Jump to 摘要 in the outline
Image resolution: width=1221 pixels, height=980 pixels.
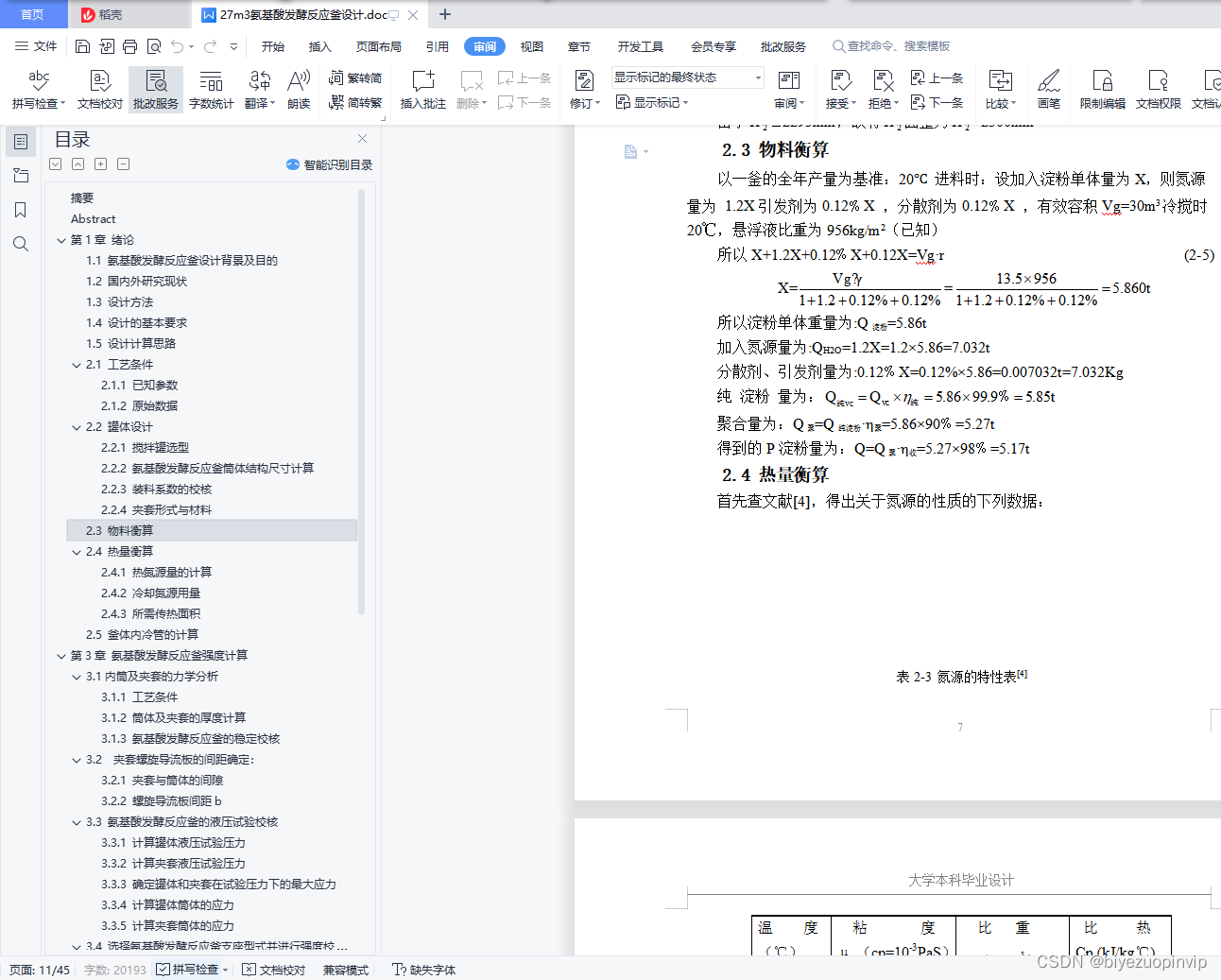point(82,198)
